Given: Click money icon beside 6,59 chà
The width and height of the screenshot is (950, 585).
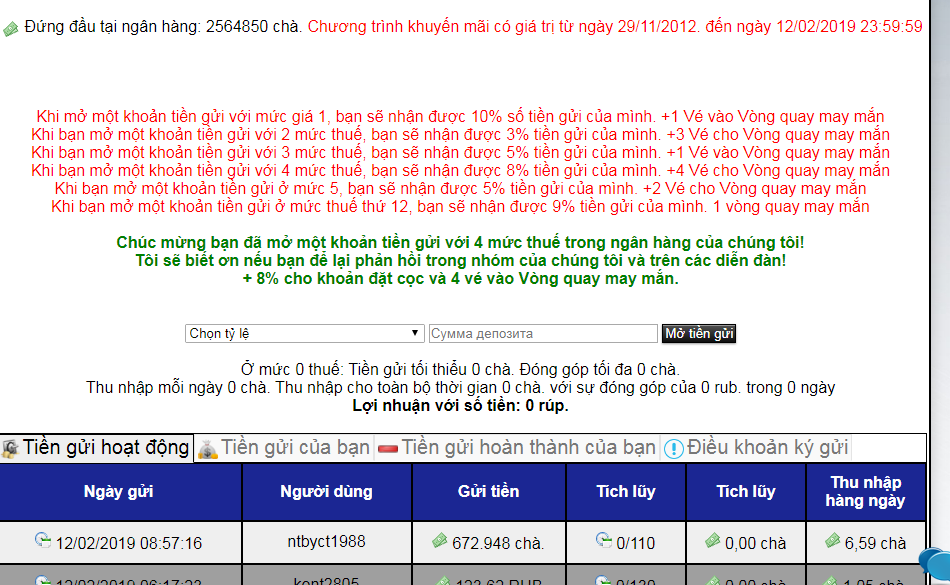Looking at the screenshot, I should 833,540.
